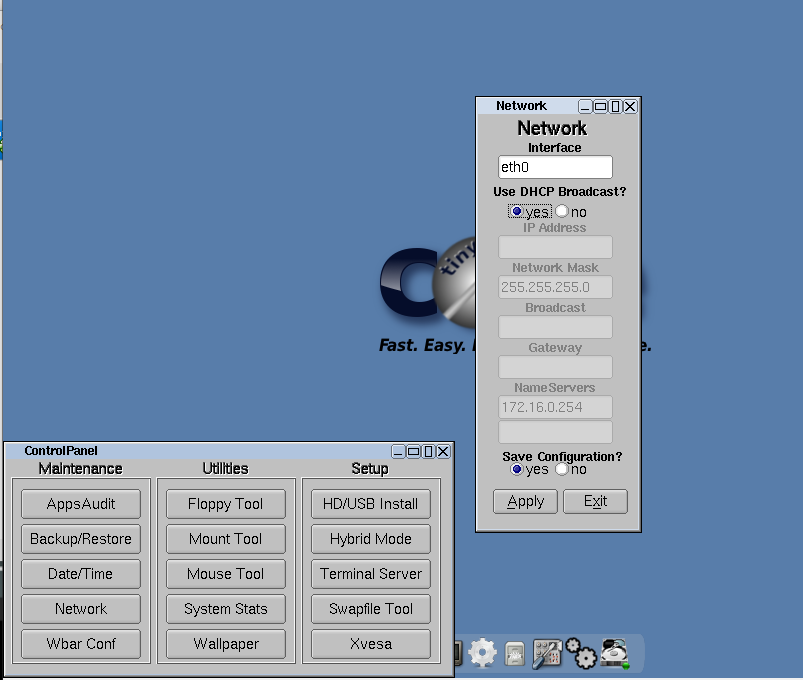This screenshot has height=680, width=803.
Task: Launch the gear Control Panel icon in the dock
Action: pos(482,652)
